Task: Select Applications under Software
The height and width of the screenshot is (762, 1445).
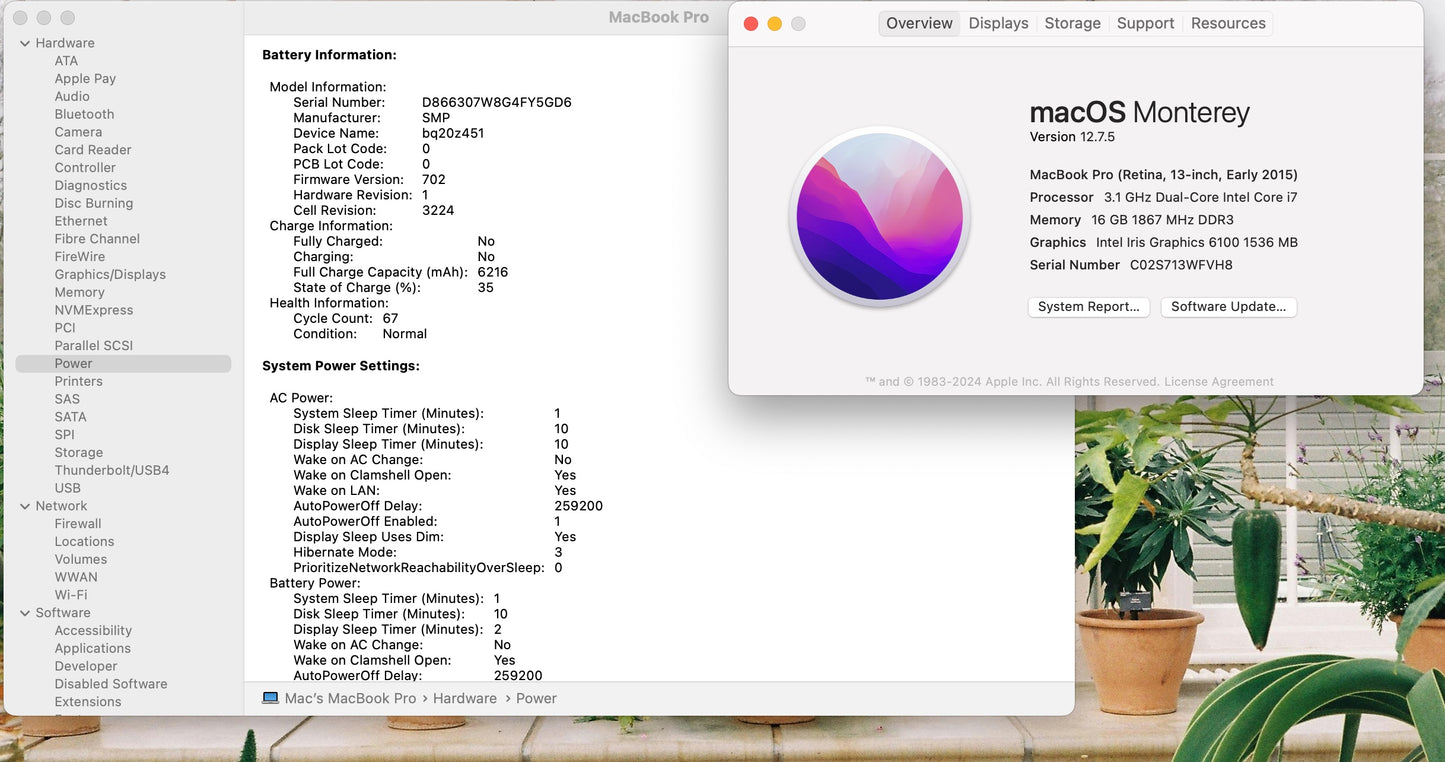Action: tap(92, 648)
